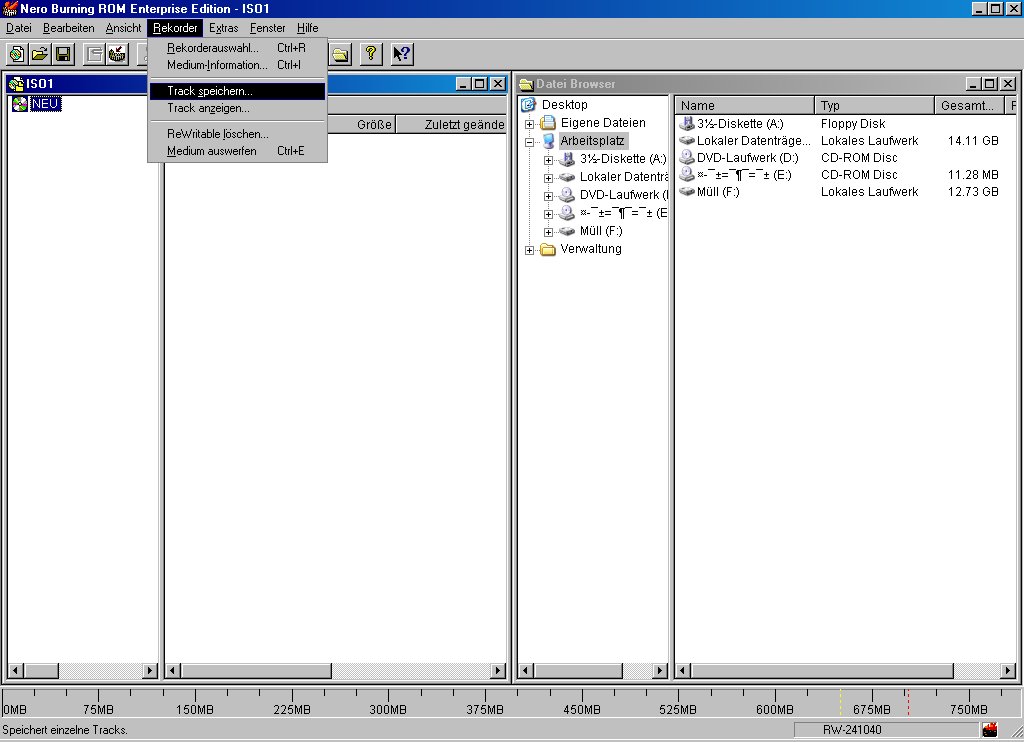1024x742 pixels.
Task: Open the Extras menu
Action: tap(223, 28)
